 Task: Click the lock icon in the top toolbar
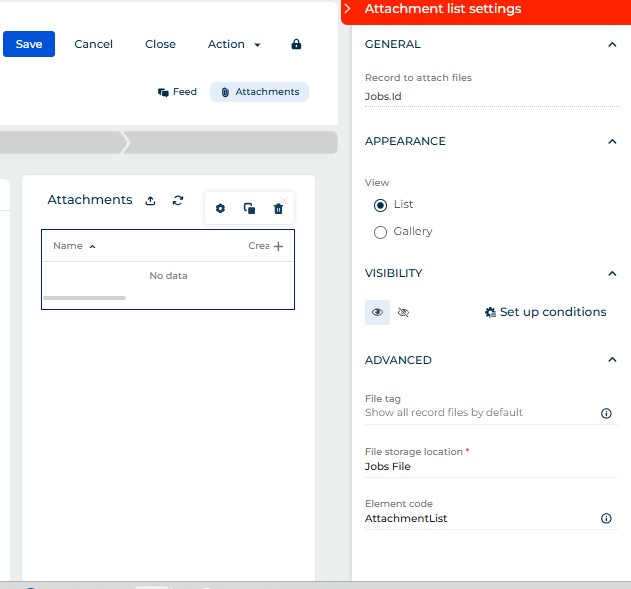(x=296, y=44)
